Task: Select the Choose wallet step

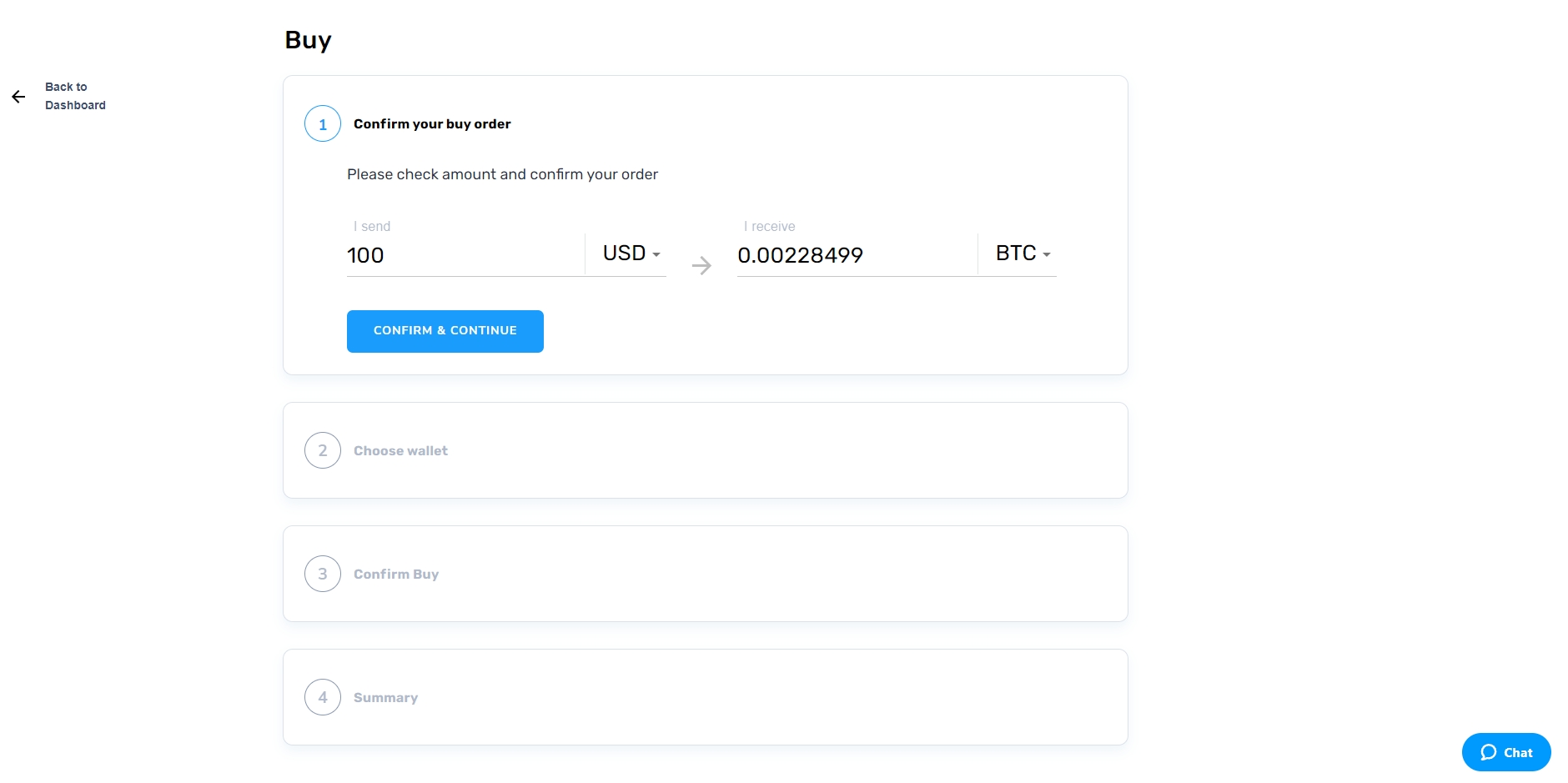Action: [706, 450]
